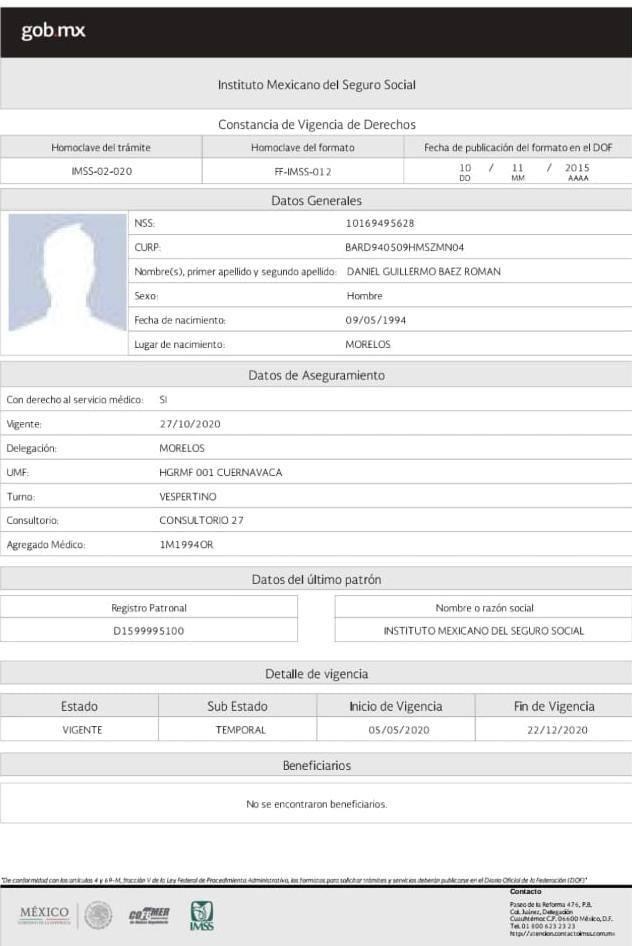Click the 'Fin de Vigencia' column header
This screenshot has width=632, height=946.
554,706
